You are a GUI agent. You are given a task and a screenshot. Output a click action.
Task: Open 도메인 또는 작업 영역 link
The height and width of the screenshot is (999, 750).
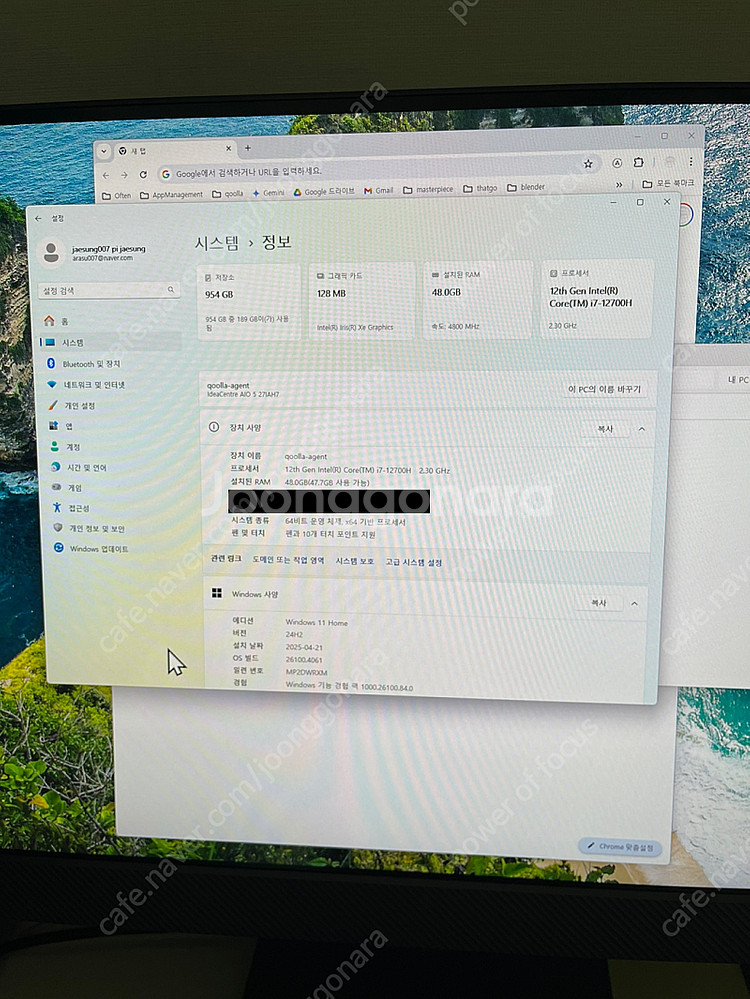tap(288, 560)
